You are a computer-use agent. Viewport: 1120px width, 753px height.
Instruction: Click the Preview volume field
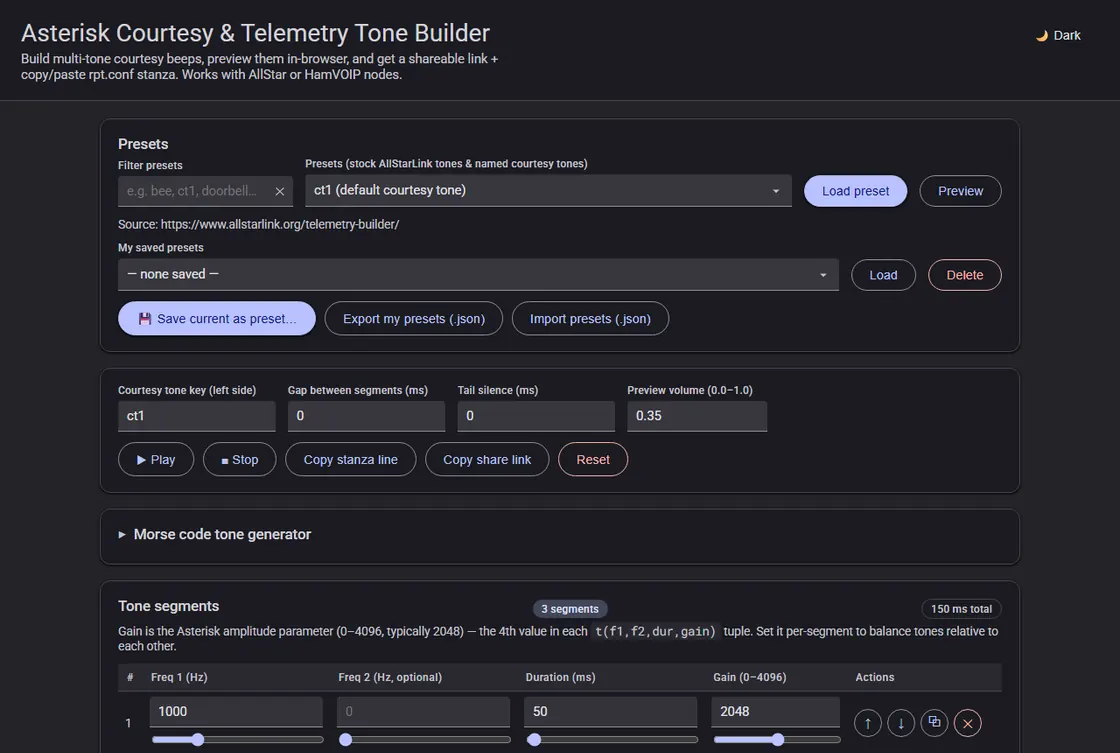tap(696, 416)
